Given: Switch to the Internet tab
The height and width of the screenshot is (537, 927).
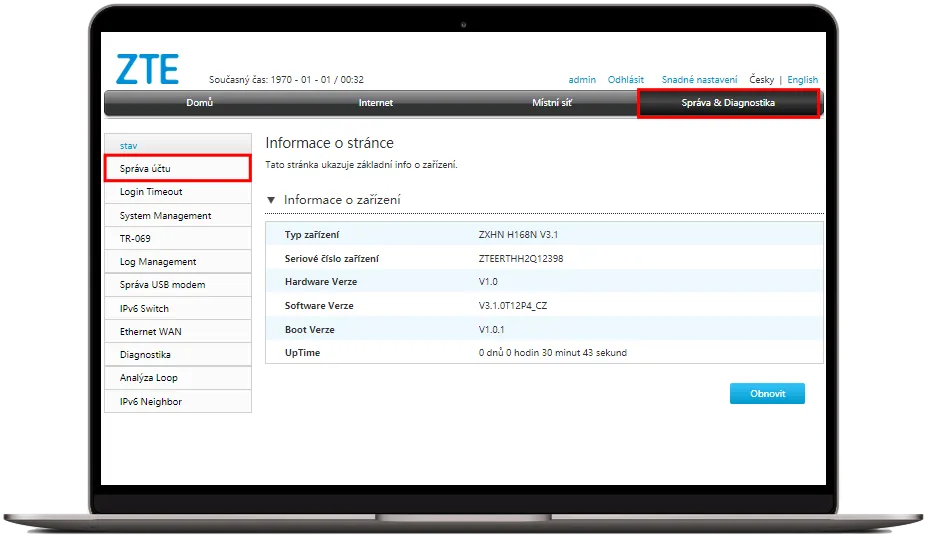Looking at the screenshot, I should point(376,103).
